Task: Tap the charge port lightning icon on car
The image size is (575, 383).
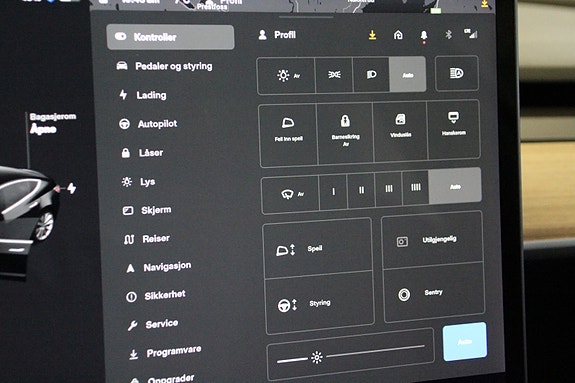Action: pos(72,188)
